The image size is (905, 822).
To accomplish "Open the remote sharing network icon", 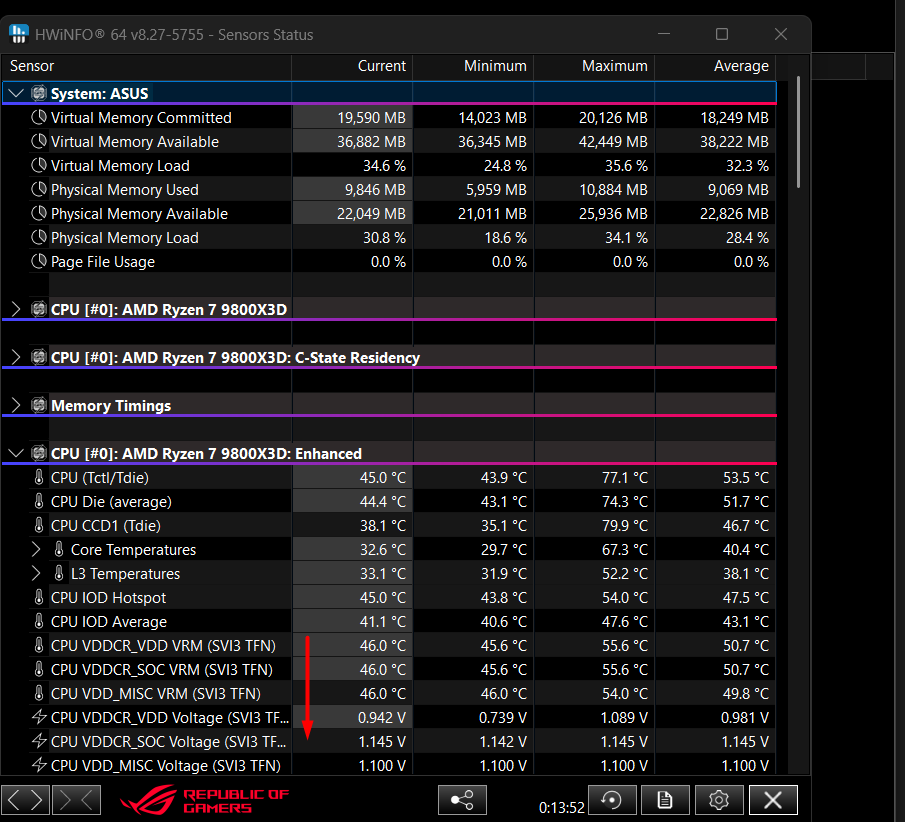I will pos(462,800).
